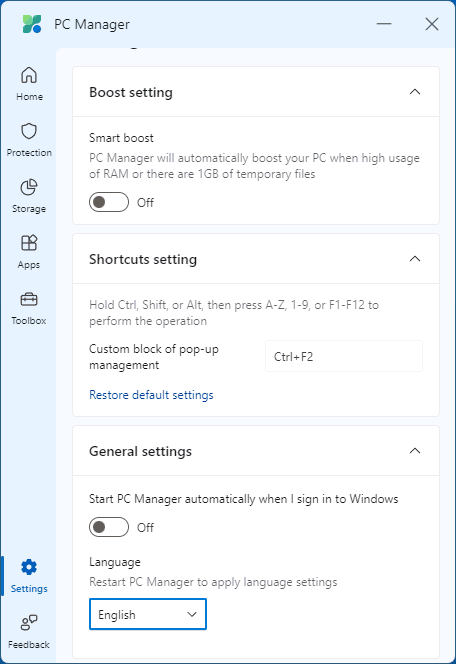Open the Home icon in sidebar
The image size is (456, 664).
tap(29, 75)
